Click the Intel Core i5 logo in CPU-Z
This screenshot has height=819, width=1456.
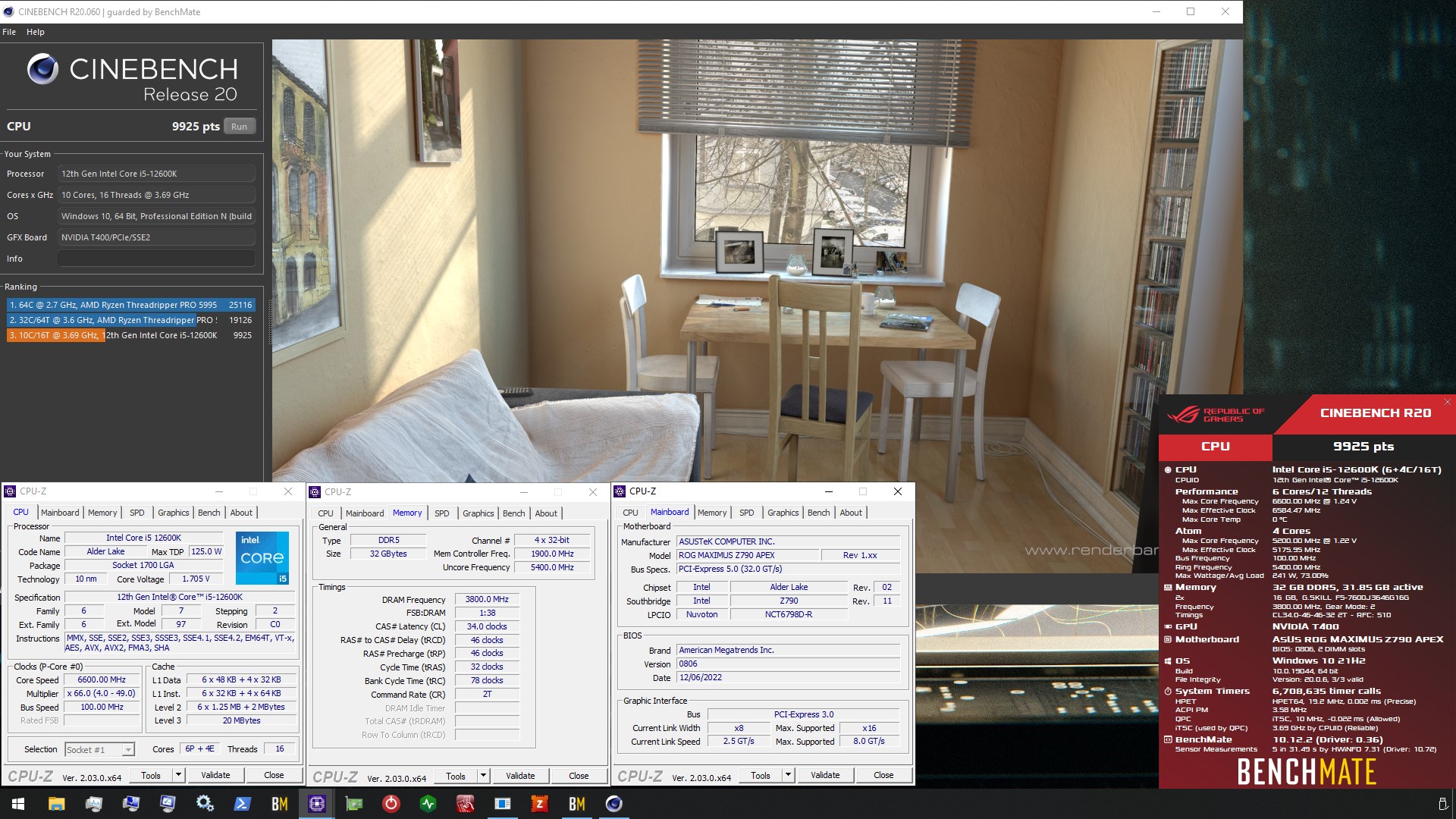[x=262, y=557]
